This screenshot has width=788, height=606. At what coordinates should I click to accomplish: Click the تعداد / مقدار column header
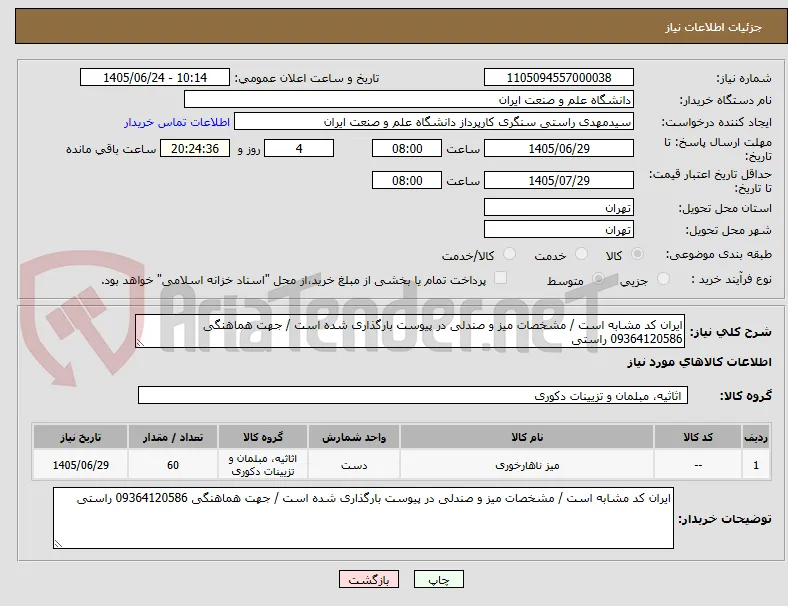[x=173, y=437]
